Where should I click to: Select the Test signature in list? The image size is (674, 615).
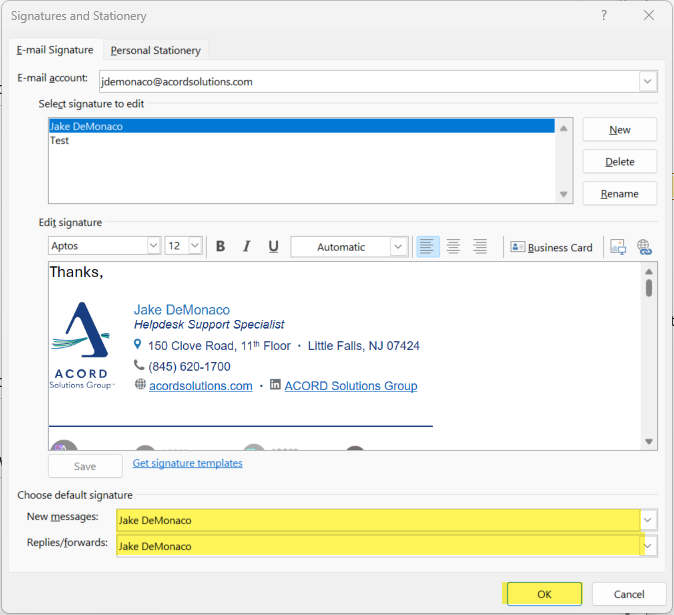click(x=60, y=141)
